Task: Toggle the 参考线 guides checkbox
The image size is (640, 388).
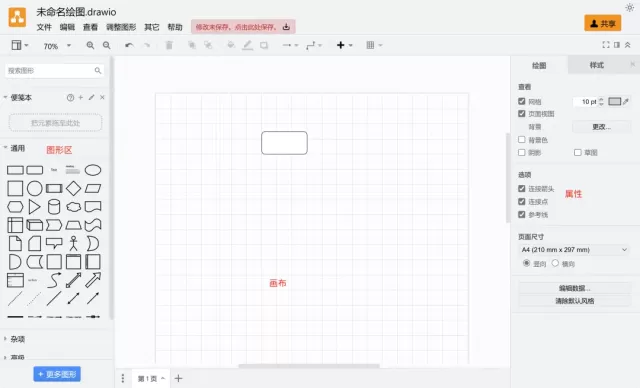Action: (522, 214)
